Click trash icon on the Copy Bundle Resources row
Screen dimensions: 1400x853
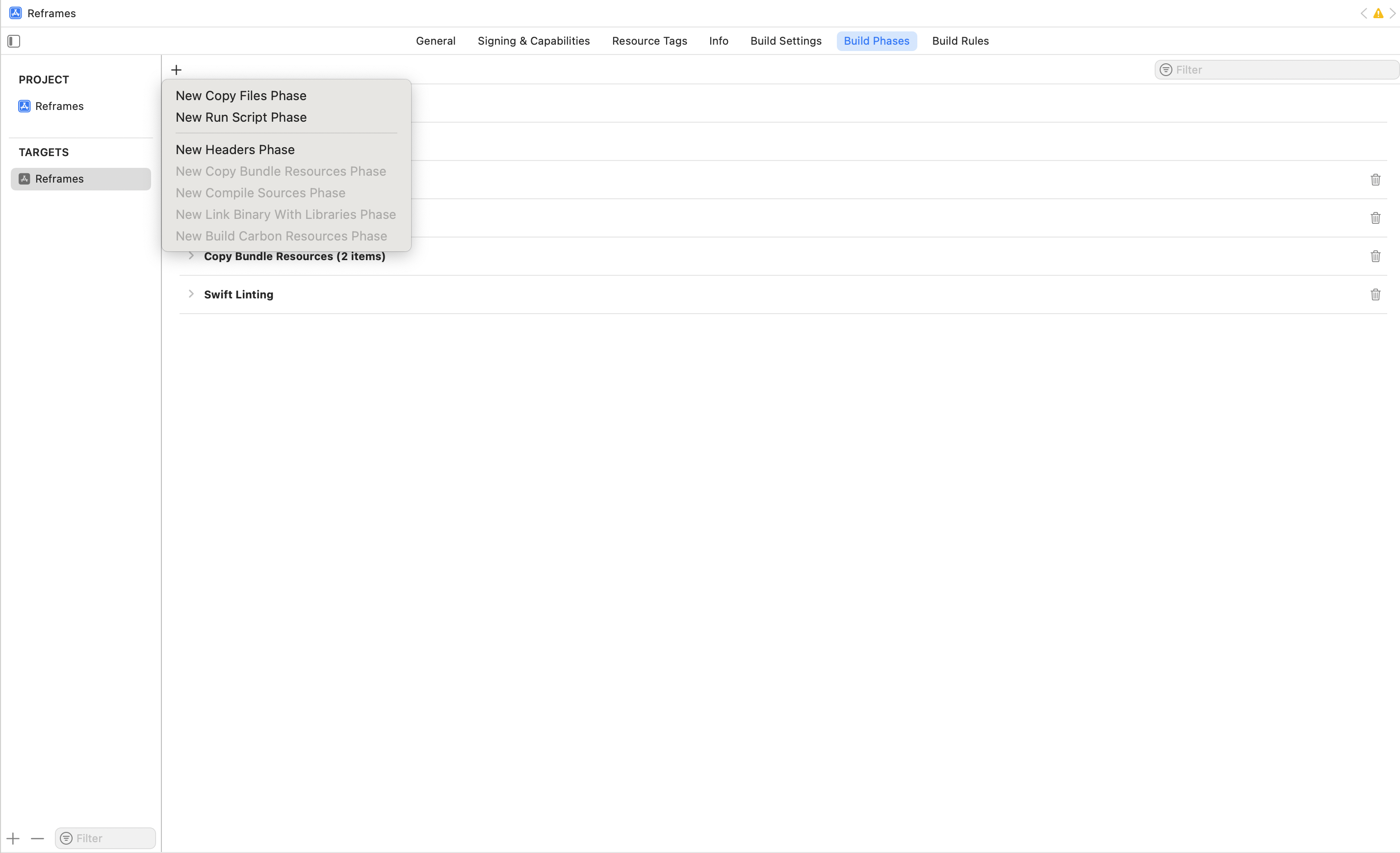pos(1375,256)
